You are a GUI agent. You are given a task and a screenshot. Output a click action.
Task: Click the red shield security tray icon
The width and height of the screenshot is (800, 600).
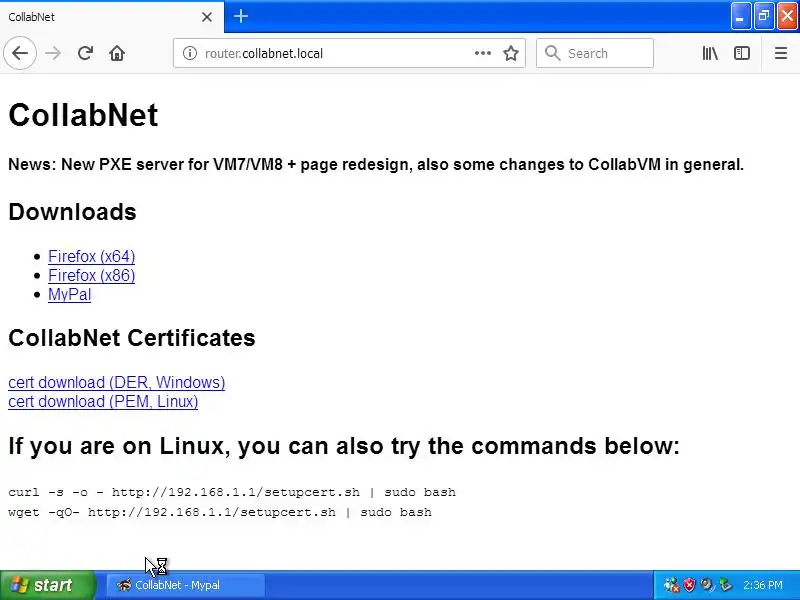tap(690, 585)
